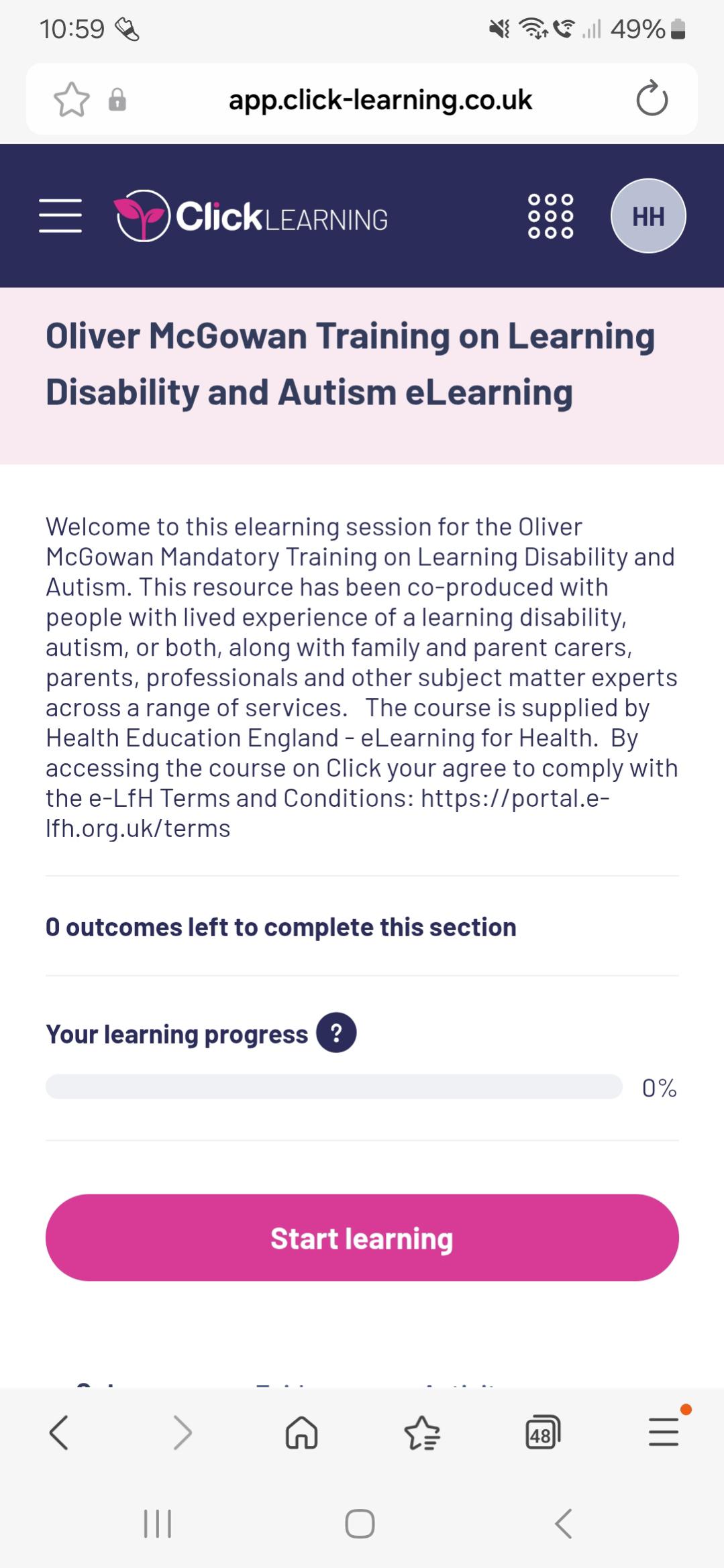
Task: Bookmark page with the star icon
Action: (x=71, y=100)
